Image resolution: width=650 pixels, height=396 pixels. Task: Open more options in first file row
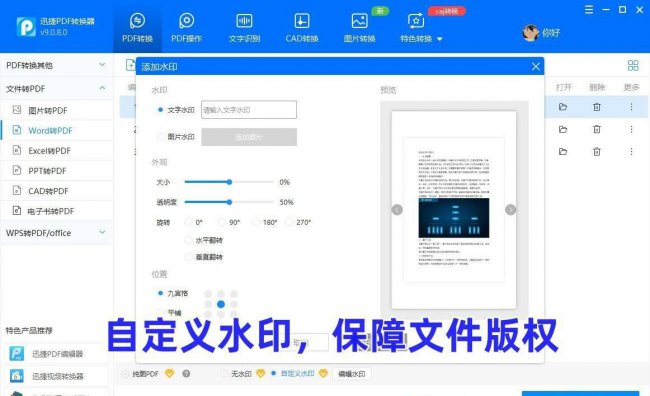[631, 107]
